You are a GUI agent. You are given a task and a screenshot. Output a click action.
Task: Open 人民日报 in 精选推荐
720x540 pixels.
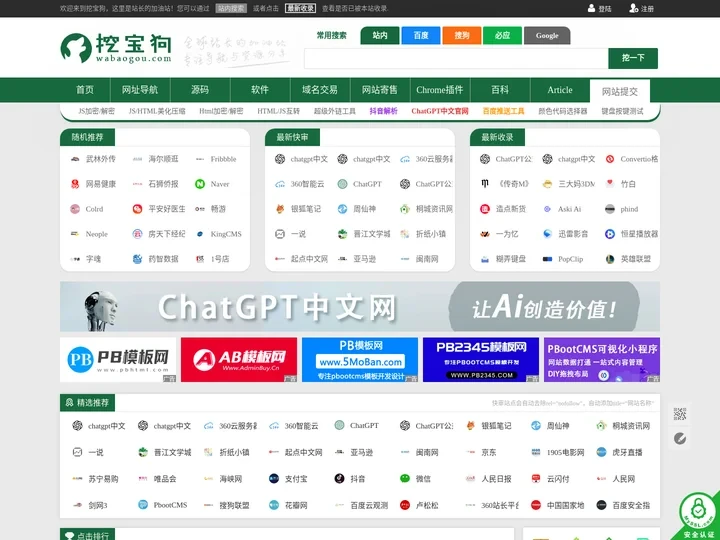click(496, 478)
